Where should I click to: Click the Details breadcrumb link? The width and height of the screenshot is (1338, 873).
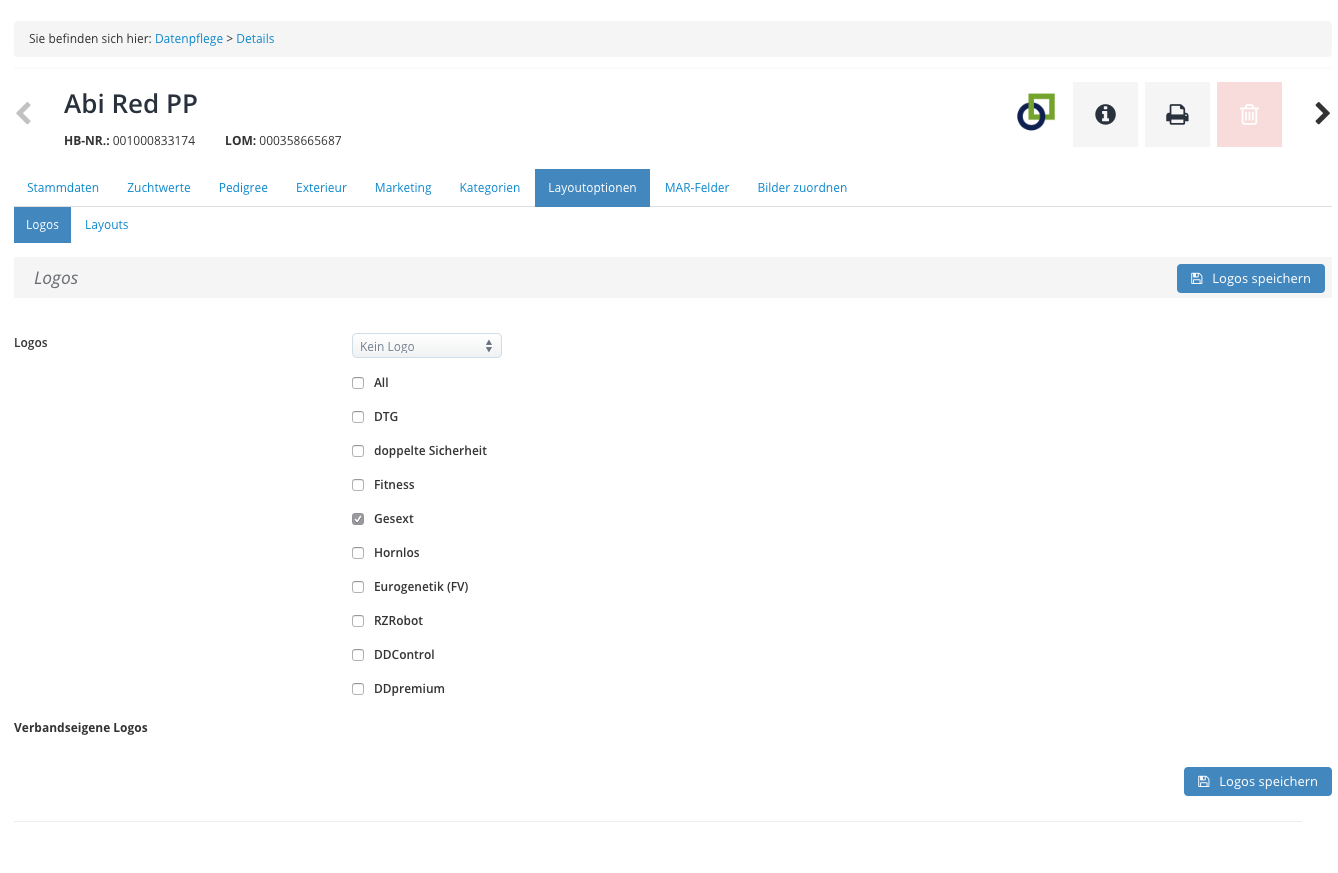pos(255,39)
